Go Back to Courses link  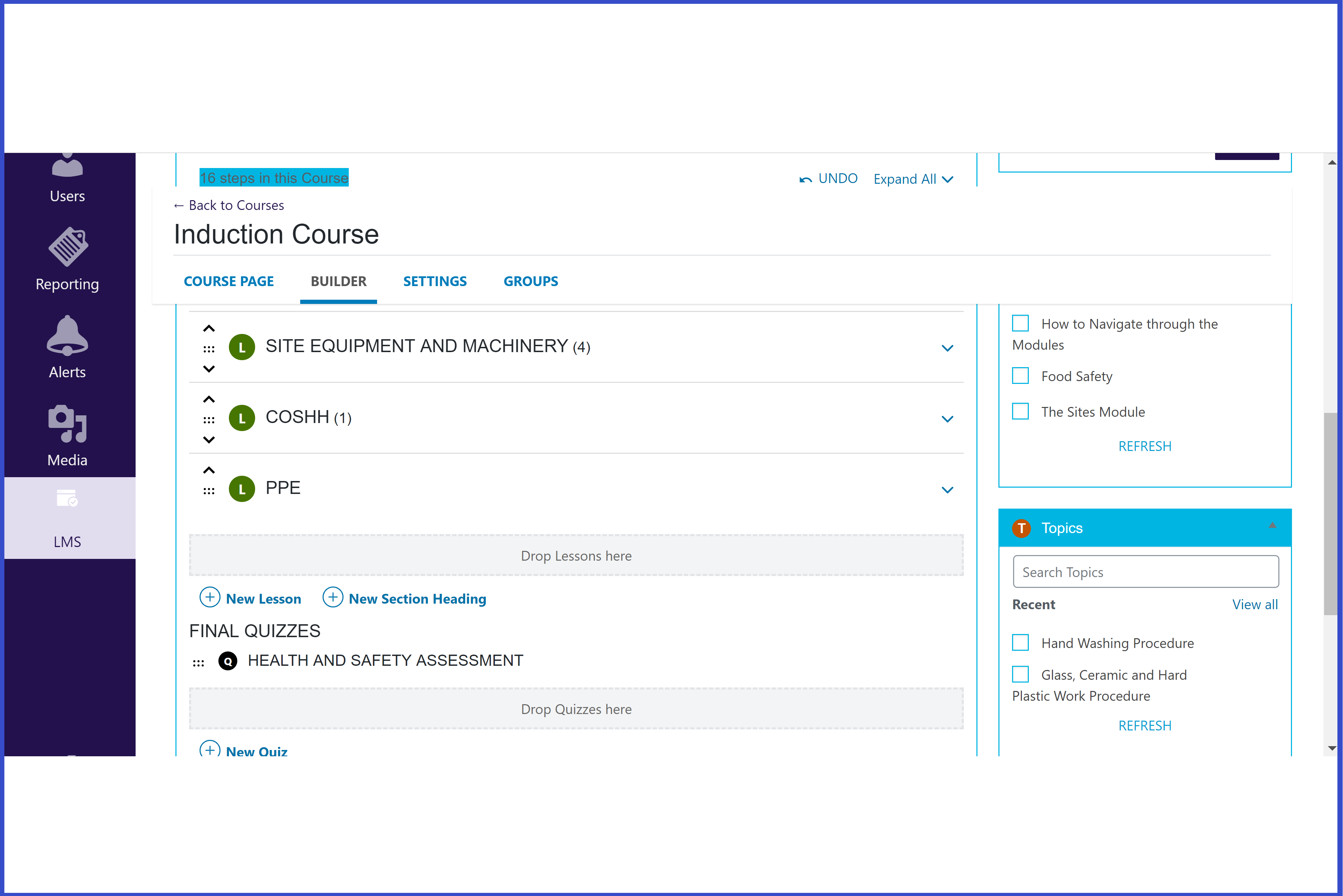click(x=229, y=205)
